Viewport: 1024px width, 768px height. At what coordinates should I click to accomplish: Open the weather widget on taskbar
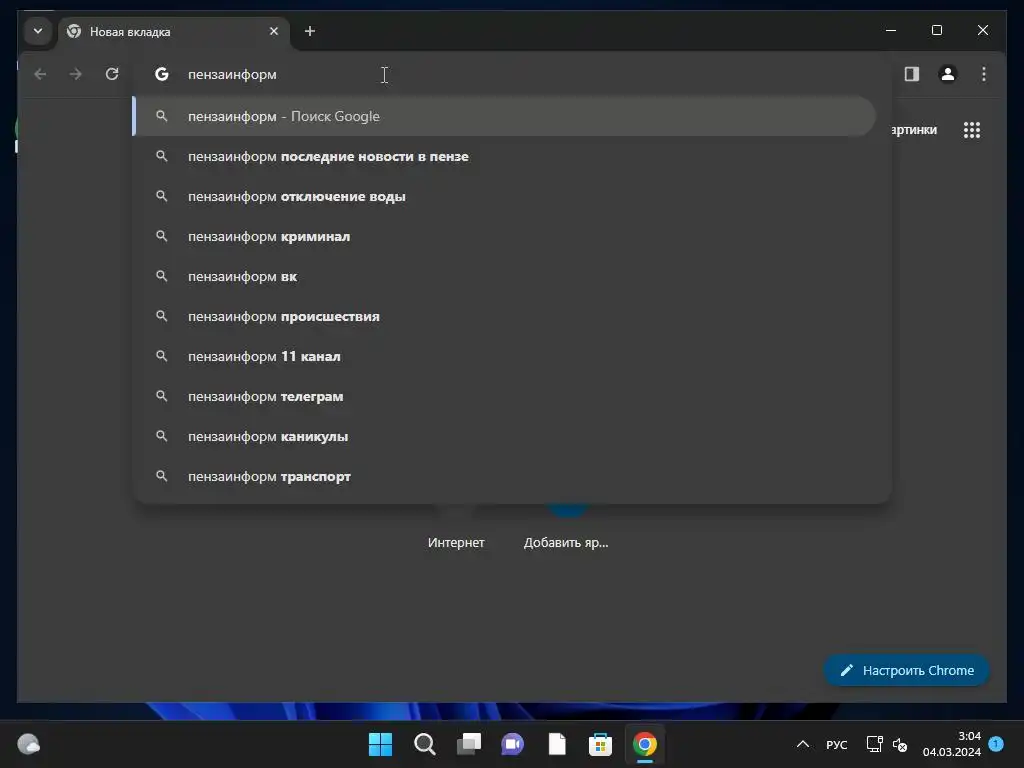point(28,744)
